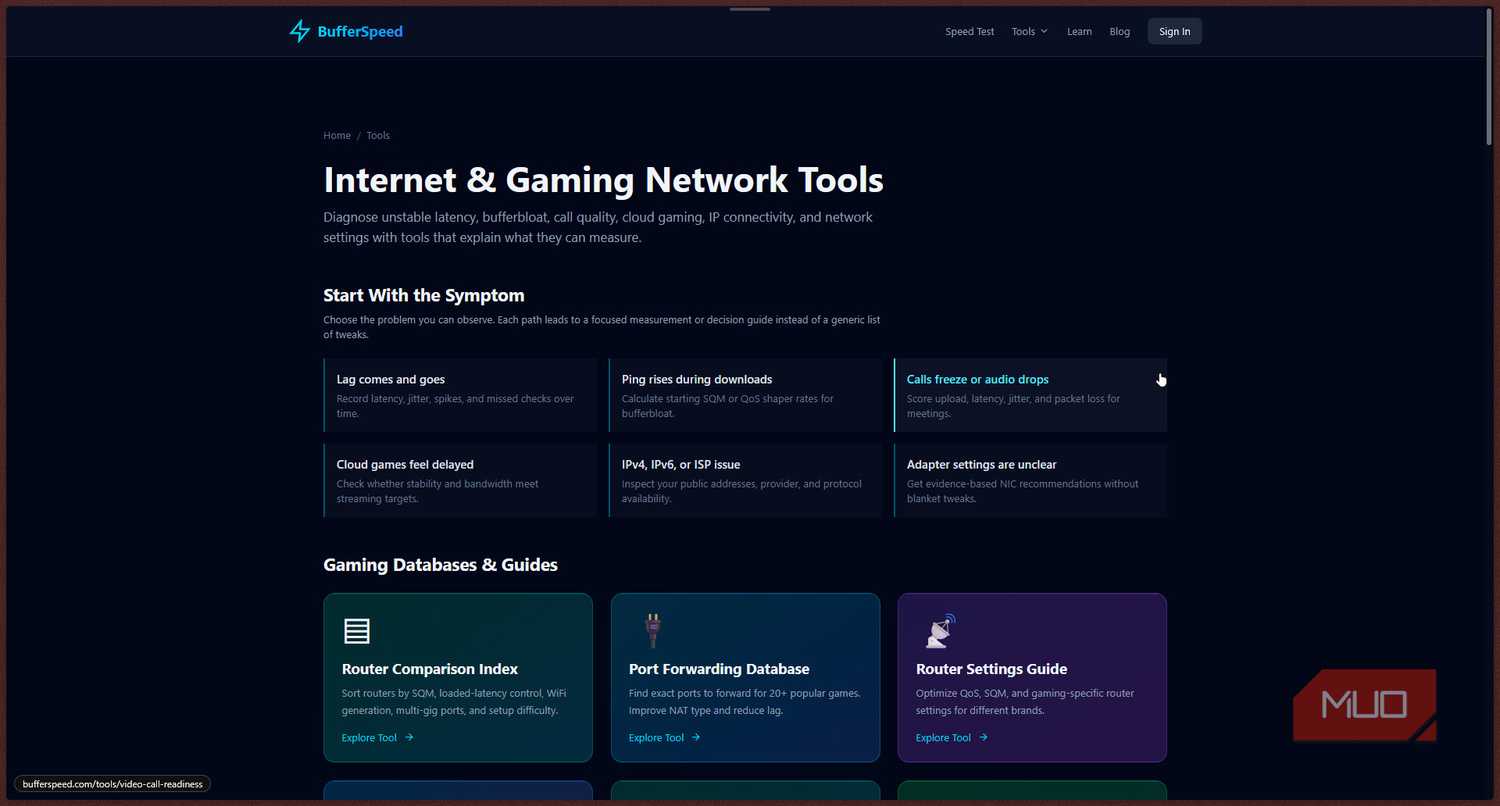Screen dimensions: 1500x806
Task: Click the Port Forwarding Database title
Action: [719, 669]
